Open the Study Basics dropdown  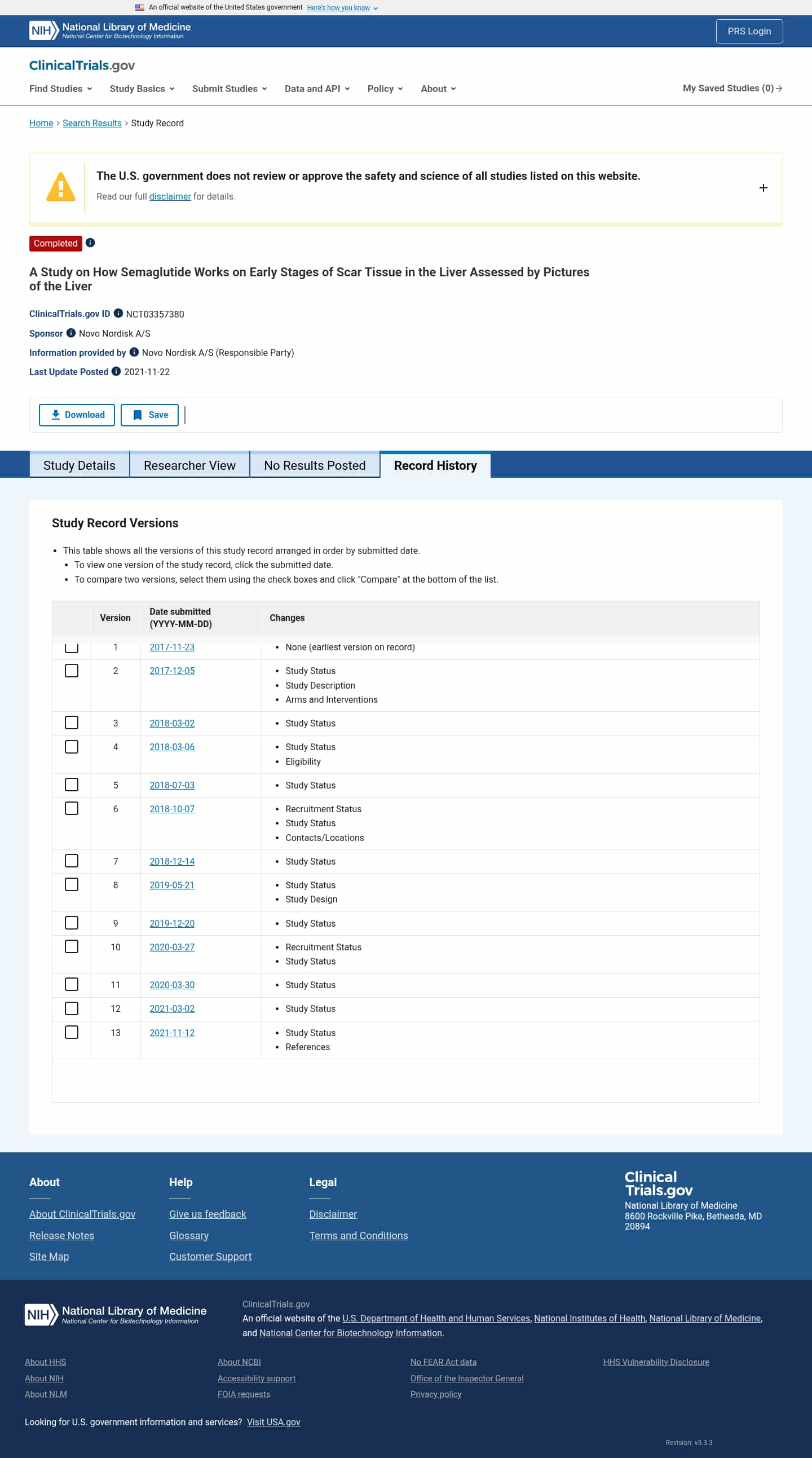point(142,89)
